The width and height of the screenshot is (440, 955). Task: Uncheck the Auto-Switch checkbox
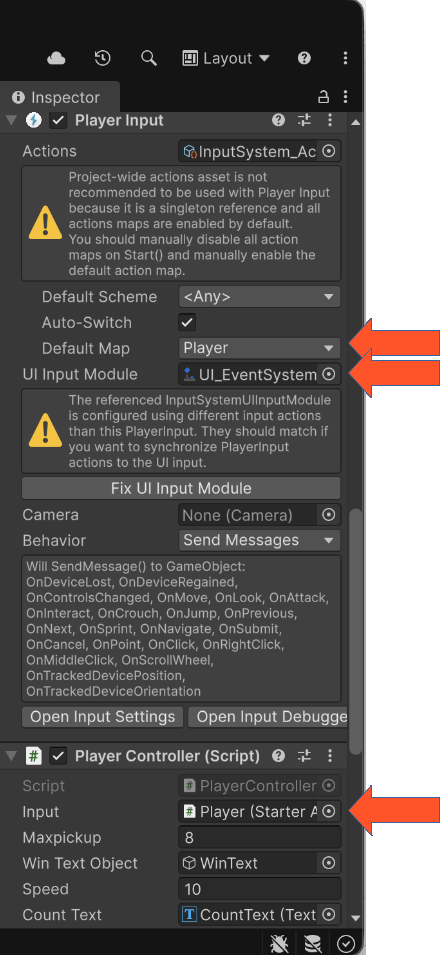[x=186, y=322]
